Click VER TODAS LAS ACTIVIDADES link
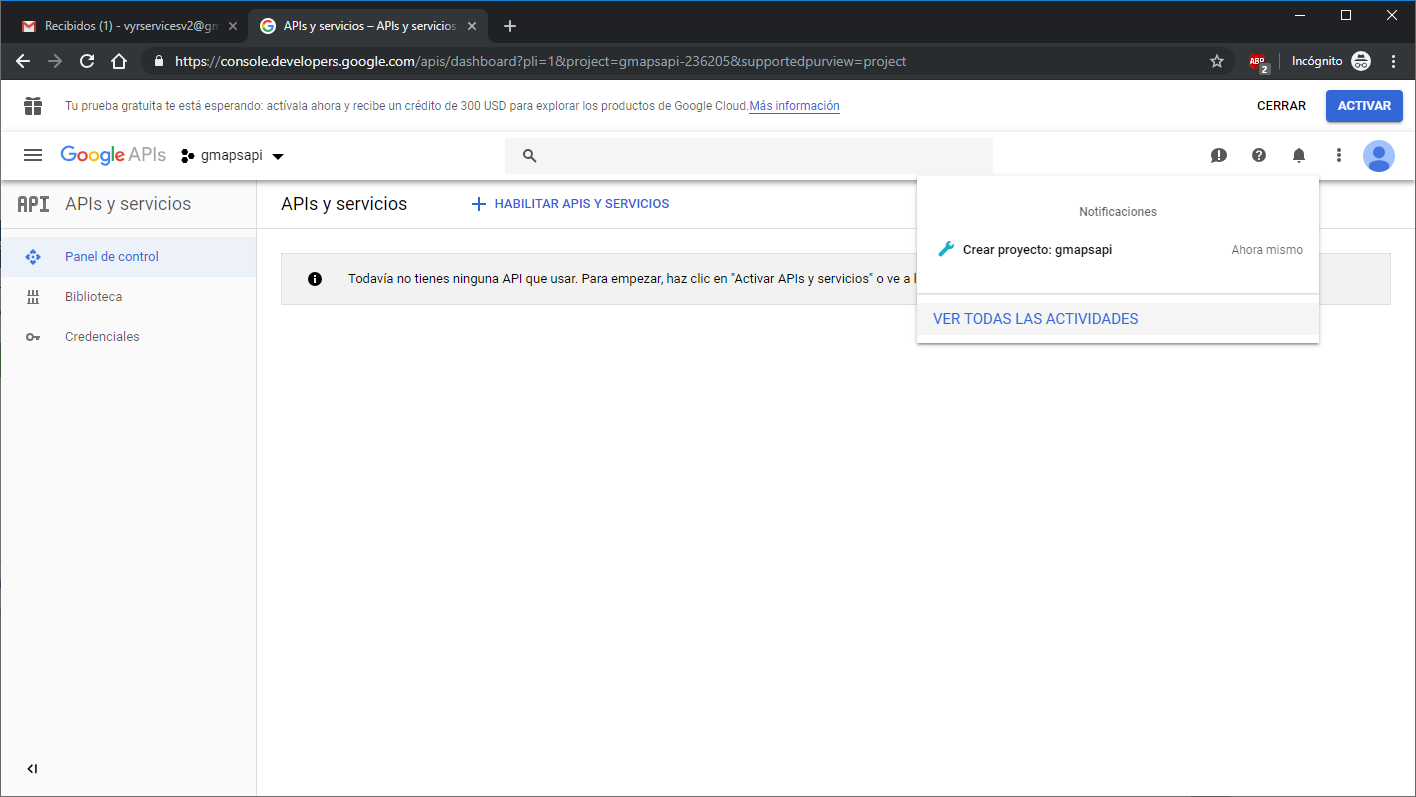 1035,319
